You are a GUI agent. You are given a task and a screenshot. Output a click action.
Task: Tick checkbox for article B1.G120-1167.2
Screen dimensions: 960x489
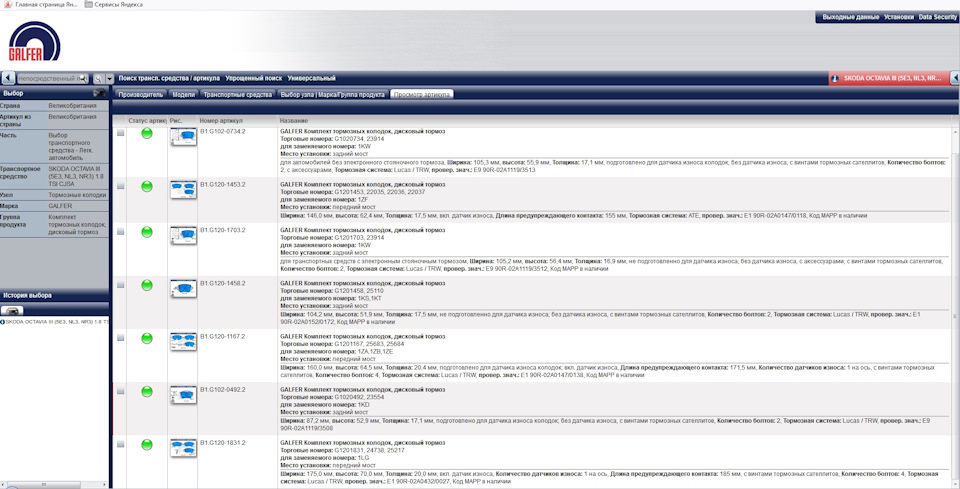point(121,338)
